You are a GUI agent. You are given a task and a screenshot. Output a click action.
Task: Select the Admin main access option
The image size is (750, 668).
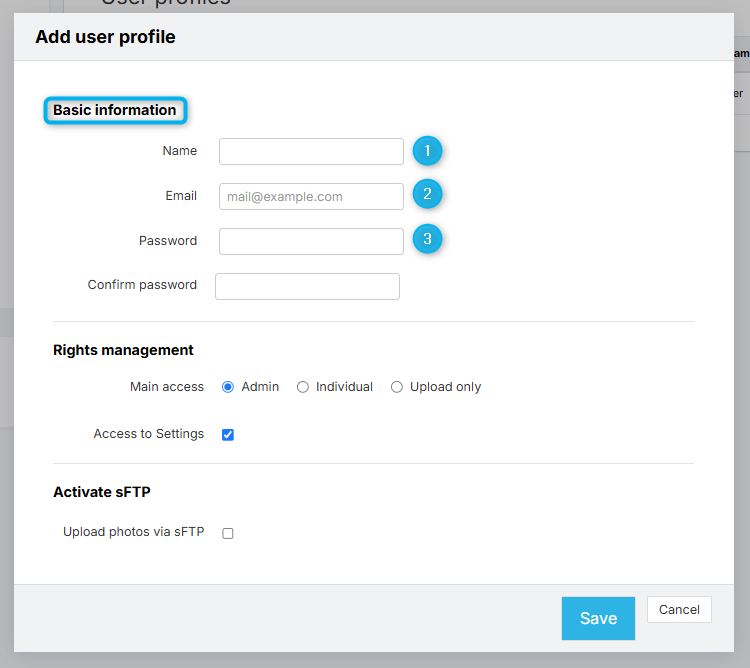(228, 387)
